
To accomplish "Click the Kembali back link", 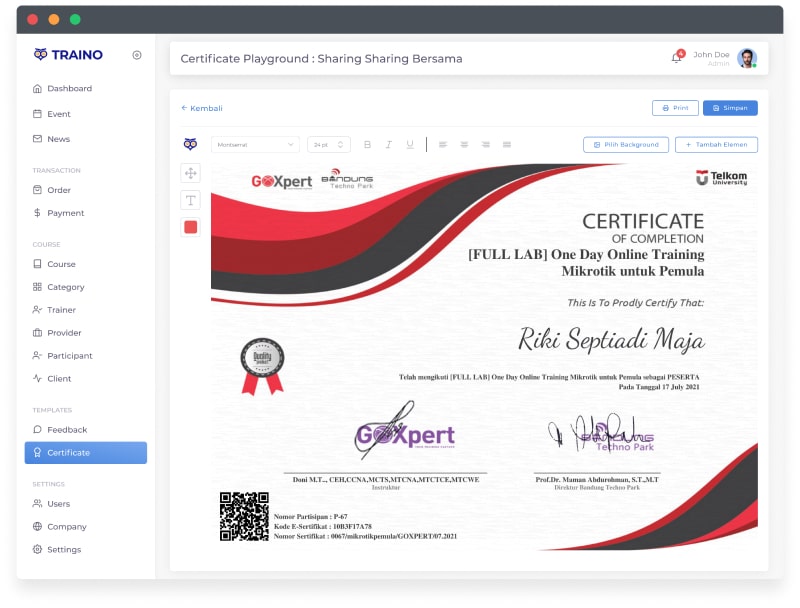I will click(x=202, y=108).
